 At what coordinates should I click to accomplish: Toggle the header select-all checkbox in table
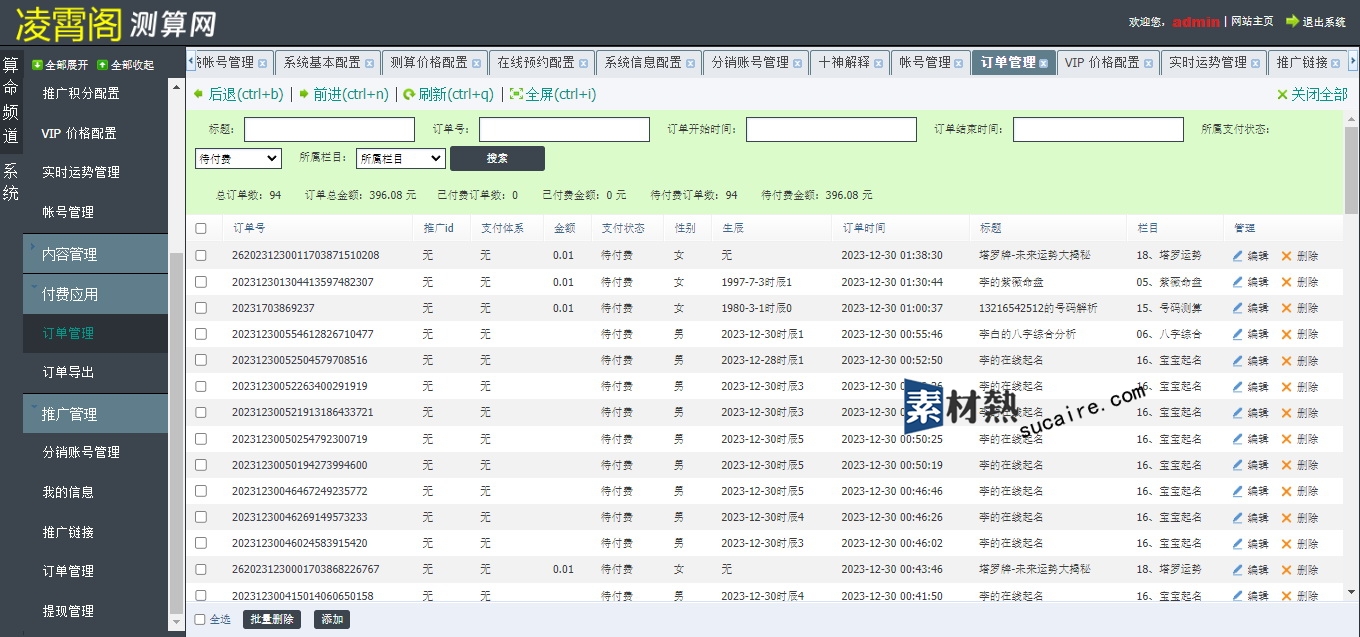click(x=201, y=229)
